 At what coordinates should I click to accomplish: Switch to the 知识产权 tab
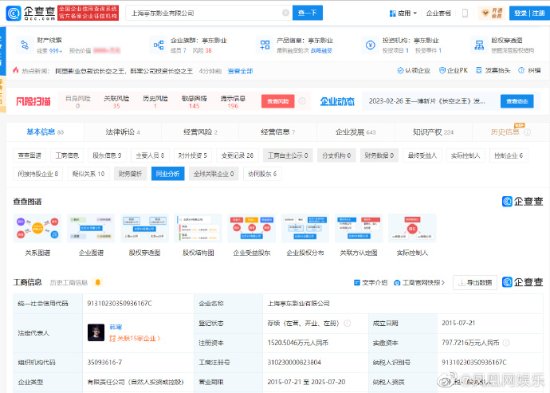(433, 132)
